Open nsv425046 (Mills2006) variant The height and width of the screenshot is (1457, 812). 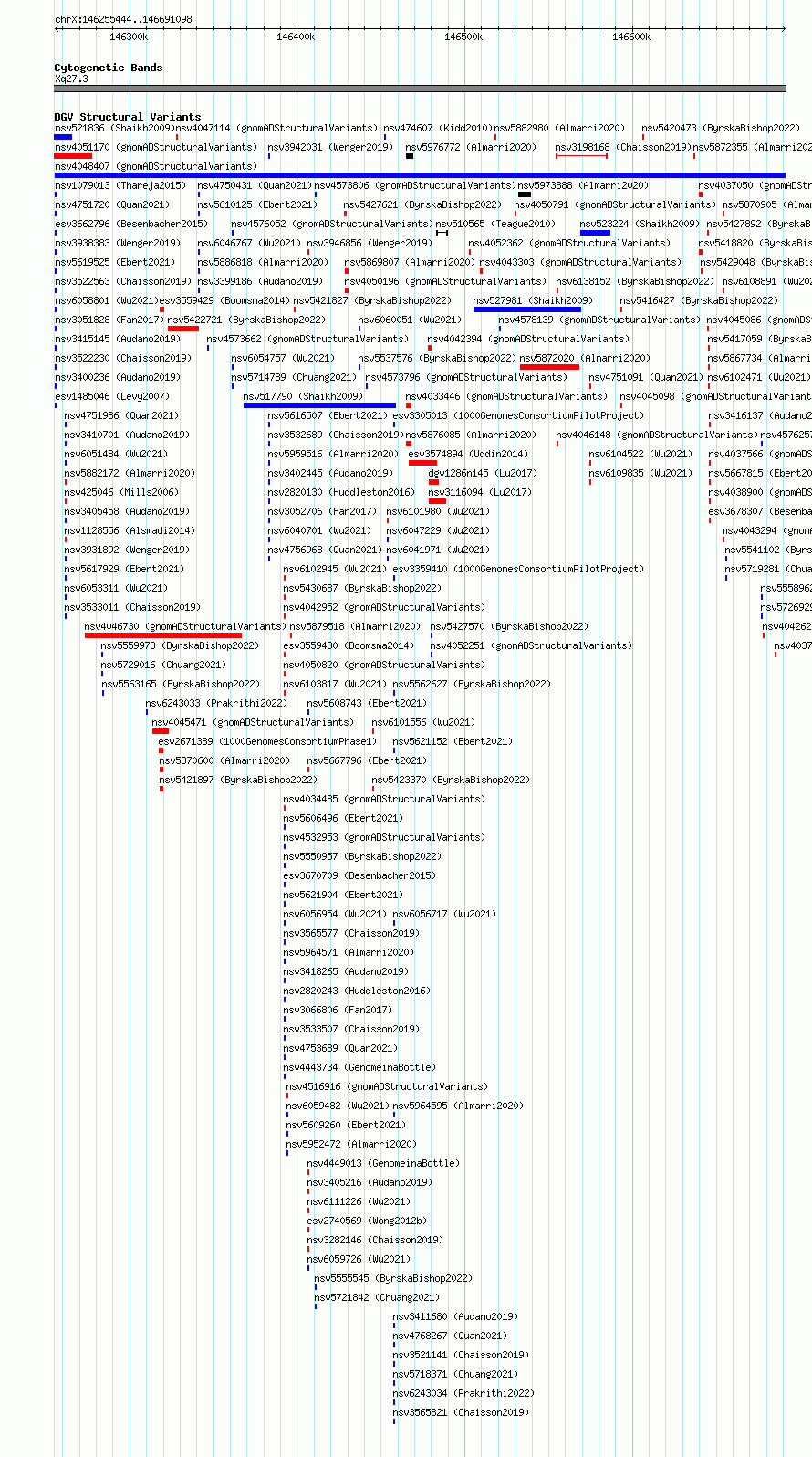pos(121,493)
